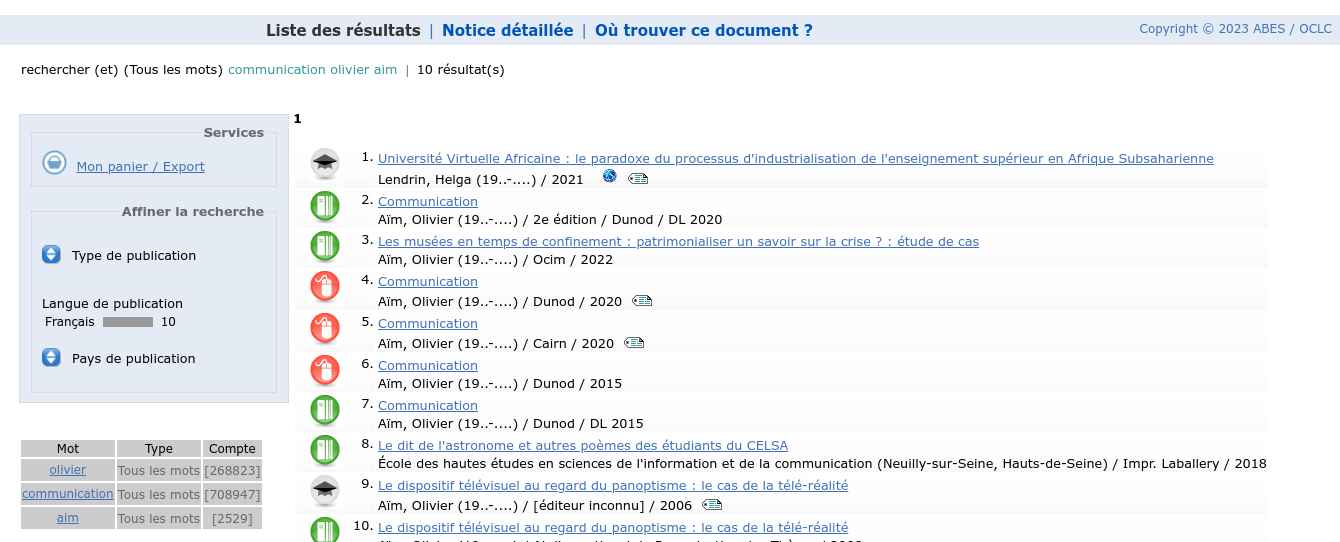
Task: Open Université Virtuelle Africaine result title
Action: click(x=795, y=158)
